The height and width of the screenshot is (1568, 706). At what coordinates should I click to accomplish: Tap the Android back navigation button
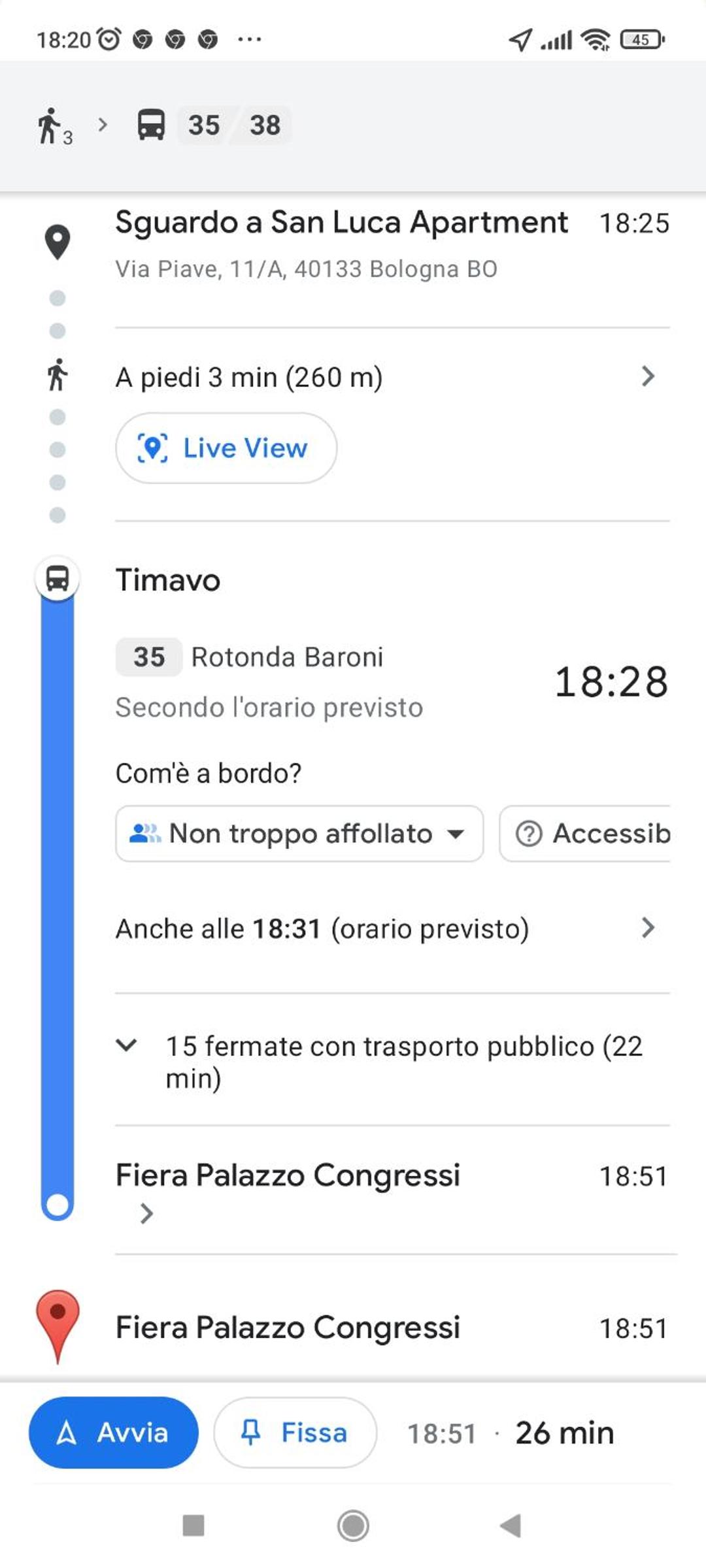tap(511, 1526)
